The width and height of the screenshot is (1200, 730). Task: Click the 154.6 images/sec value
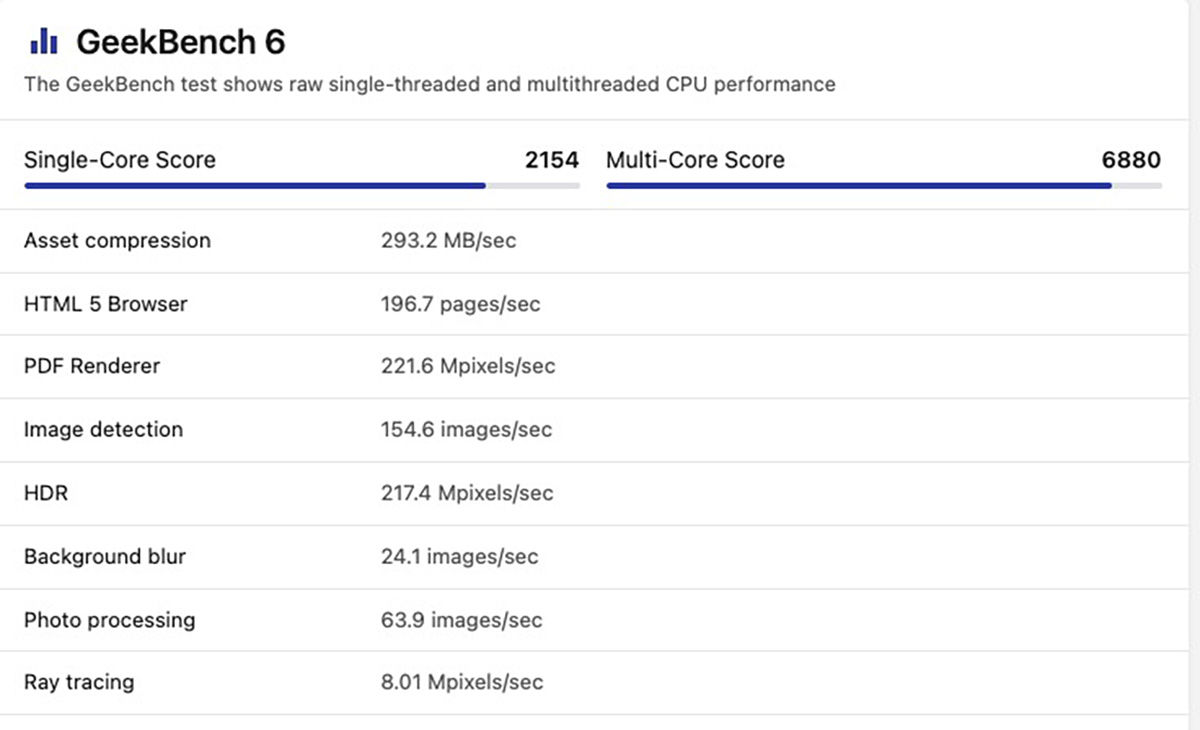[467, 430]
